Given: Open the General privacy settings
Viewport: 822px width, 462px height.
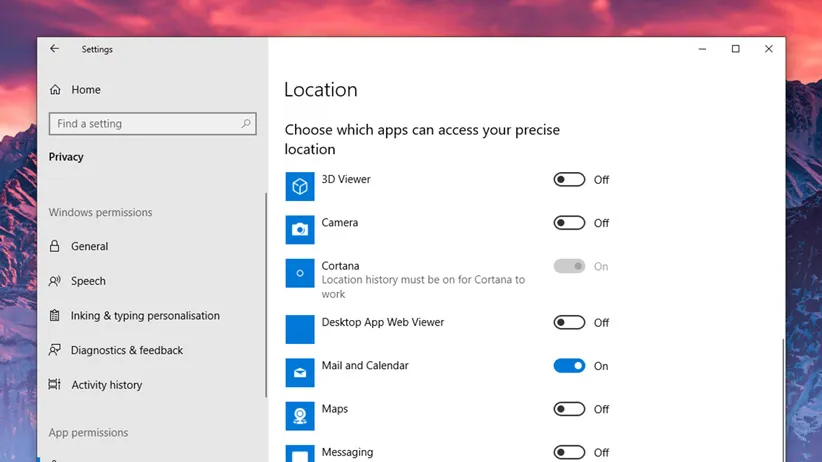Looking at the screenshot, I should click(x=89, y=247).
